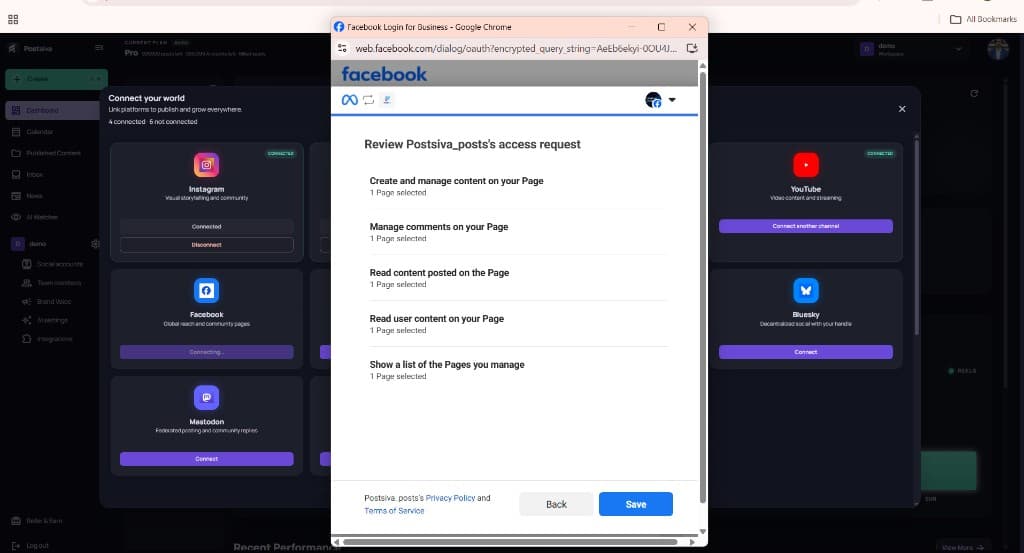Click the facebook wordmark logo

384,74
